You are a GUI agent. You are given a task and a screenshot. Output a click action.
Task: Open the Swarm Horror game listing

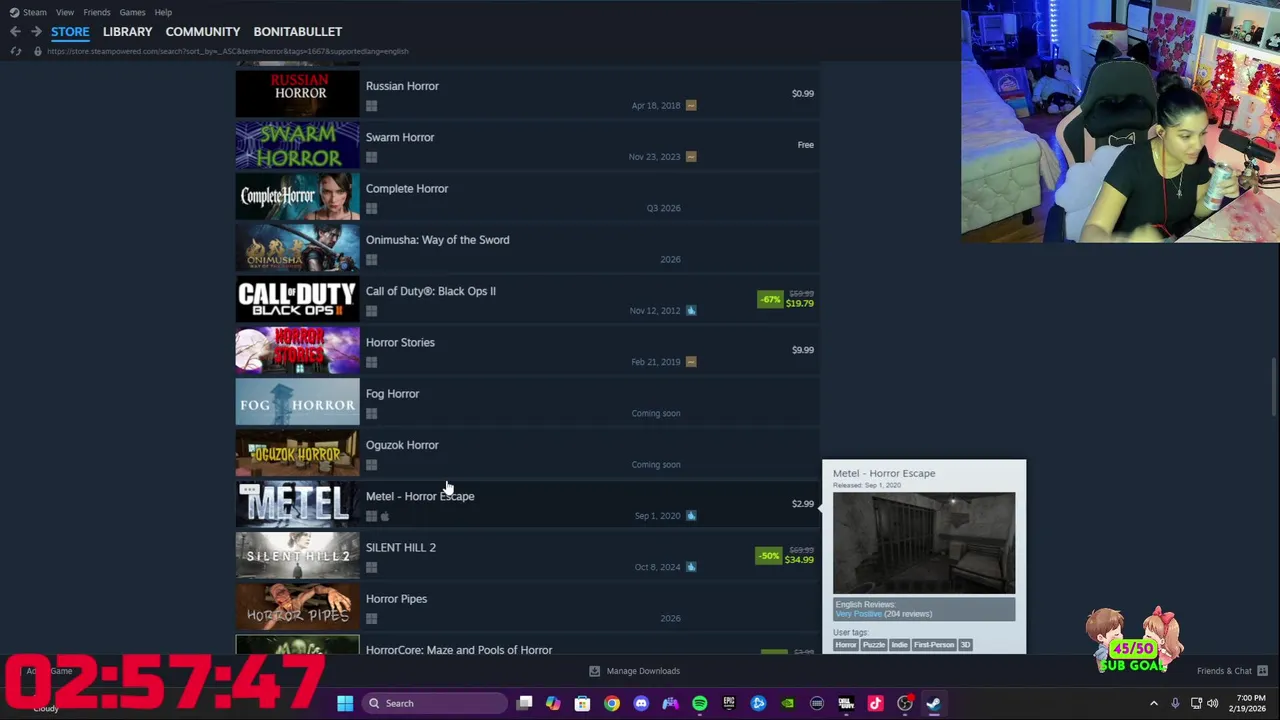(x=527, y=145)
